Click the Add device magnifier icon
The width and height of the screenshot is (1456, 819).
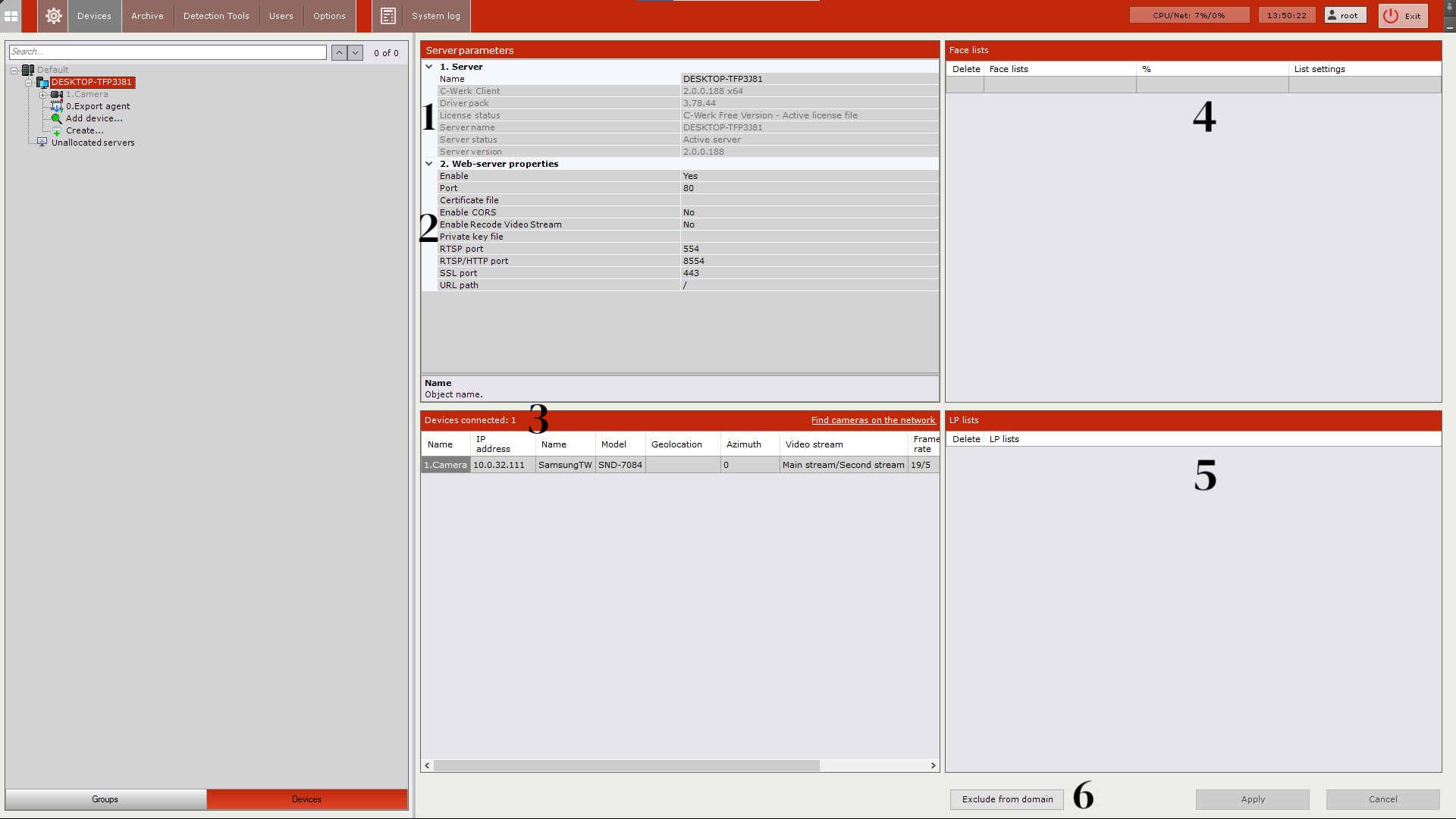pyautogui.click(x=56, y=118)
